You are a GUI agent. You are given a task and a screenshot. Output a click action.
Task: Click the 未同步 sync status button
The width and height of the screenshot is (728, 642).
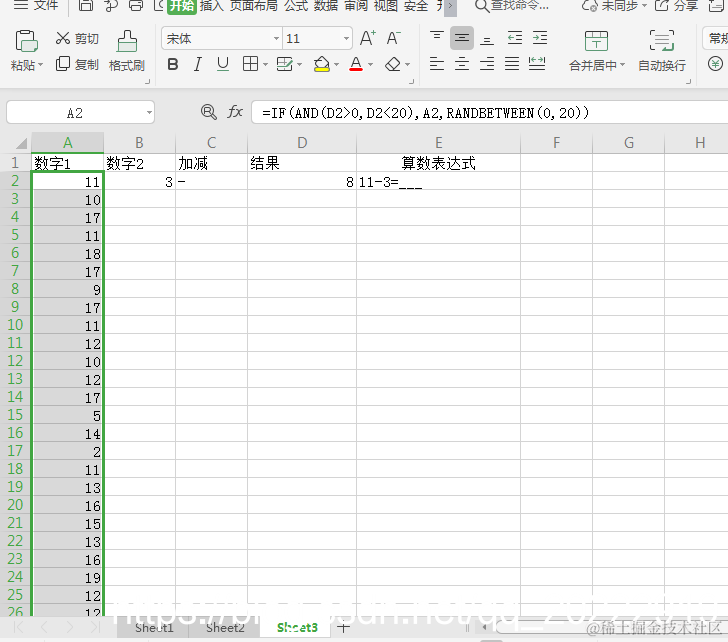pos(614,6)
